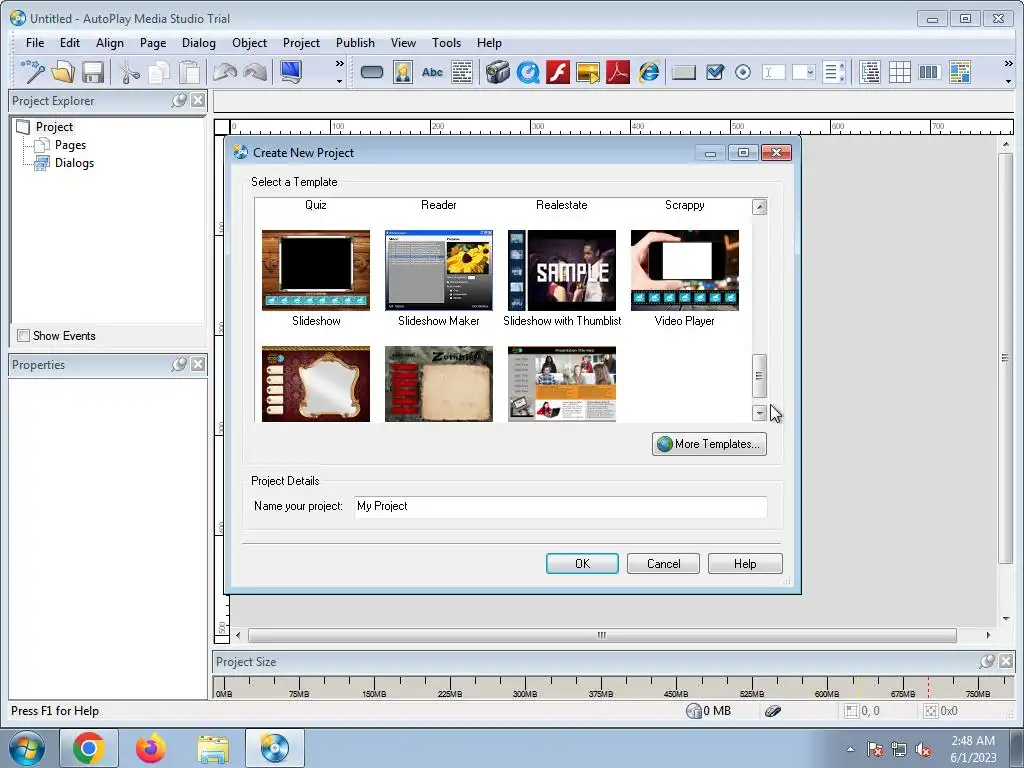Screen dimensions: 1024x768
Task: Click OK in Create New Project
Action: pos(582,564)
